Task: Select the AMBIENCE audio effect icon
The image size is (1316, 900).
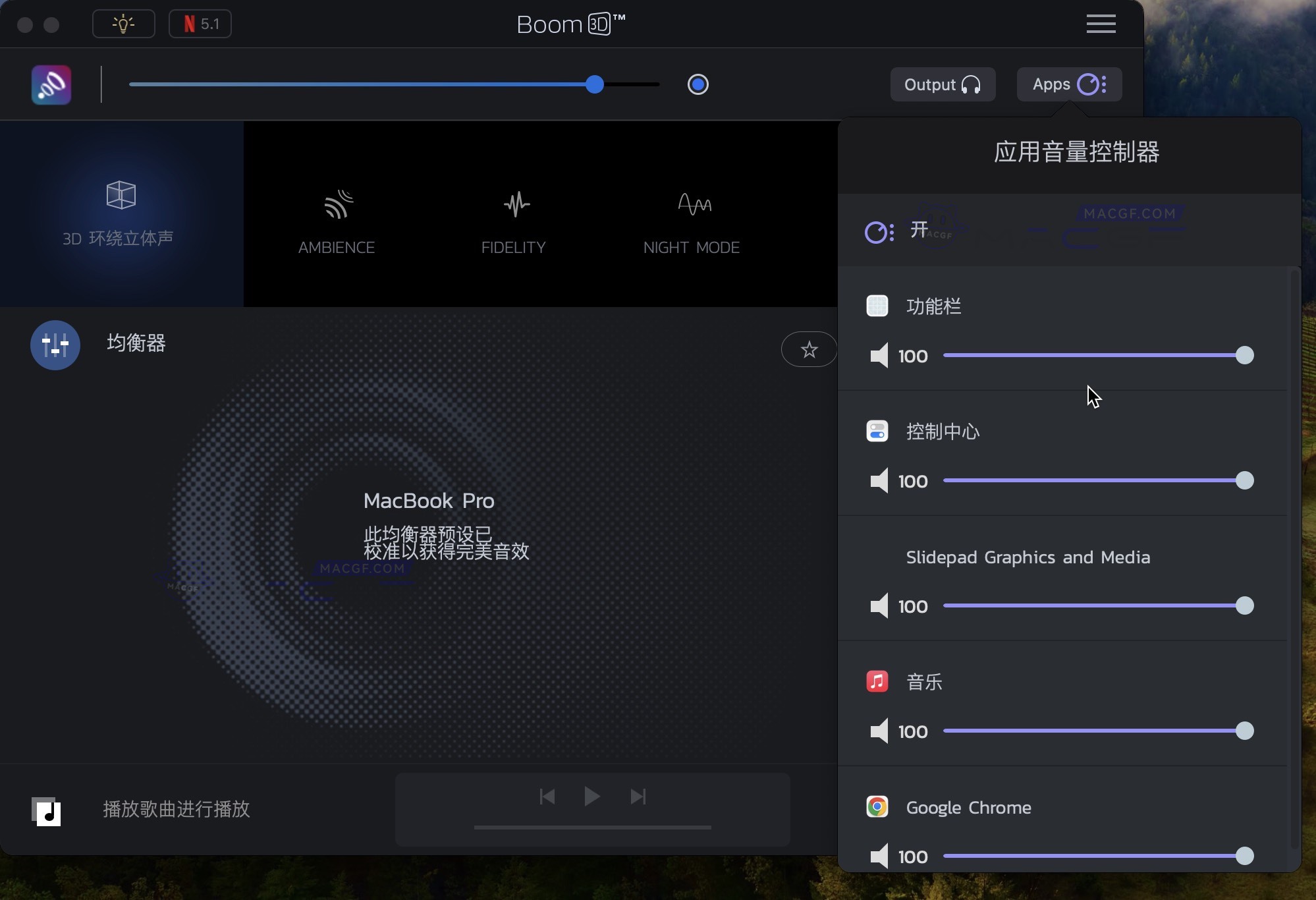Action: click(337, 204)
